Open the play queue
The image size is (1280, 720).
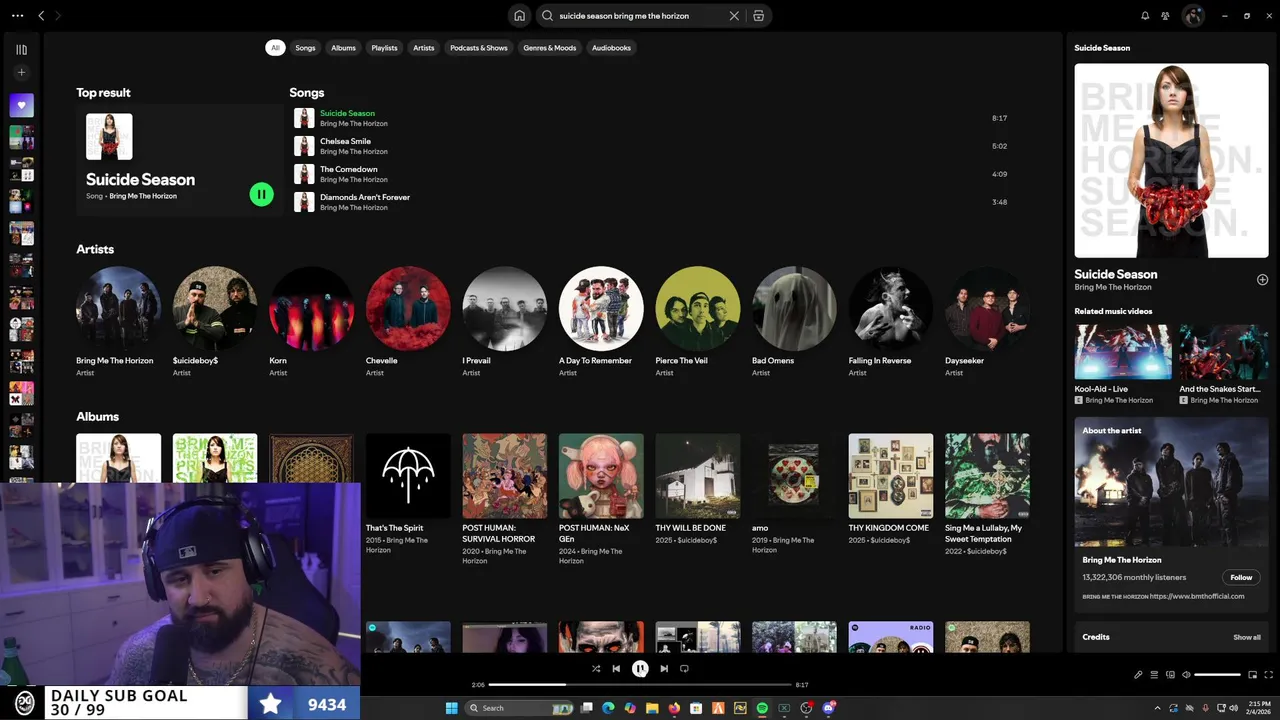coord(1154,675)
